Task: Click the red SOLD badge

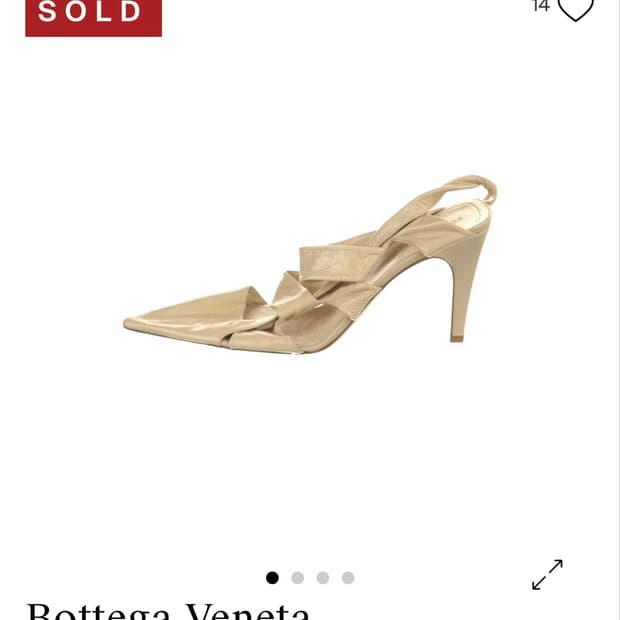Action: tap(93, 16)
